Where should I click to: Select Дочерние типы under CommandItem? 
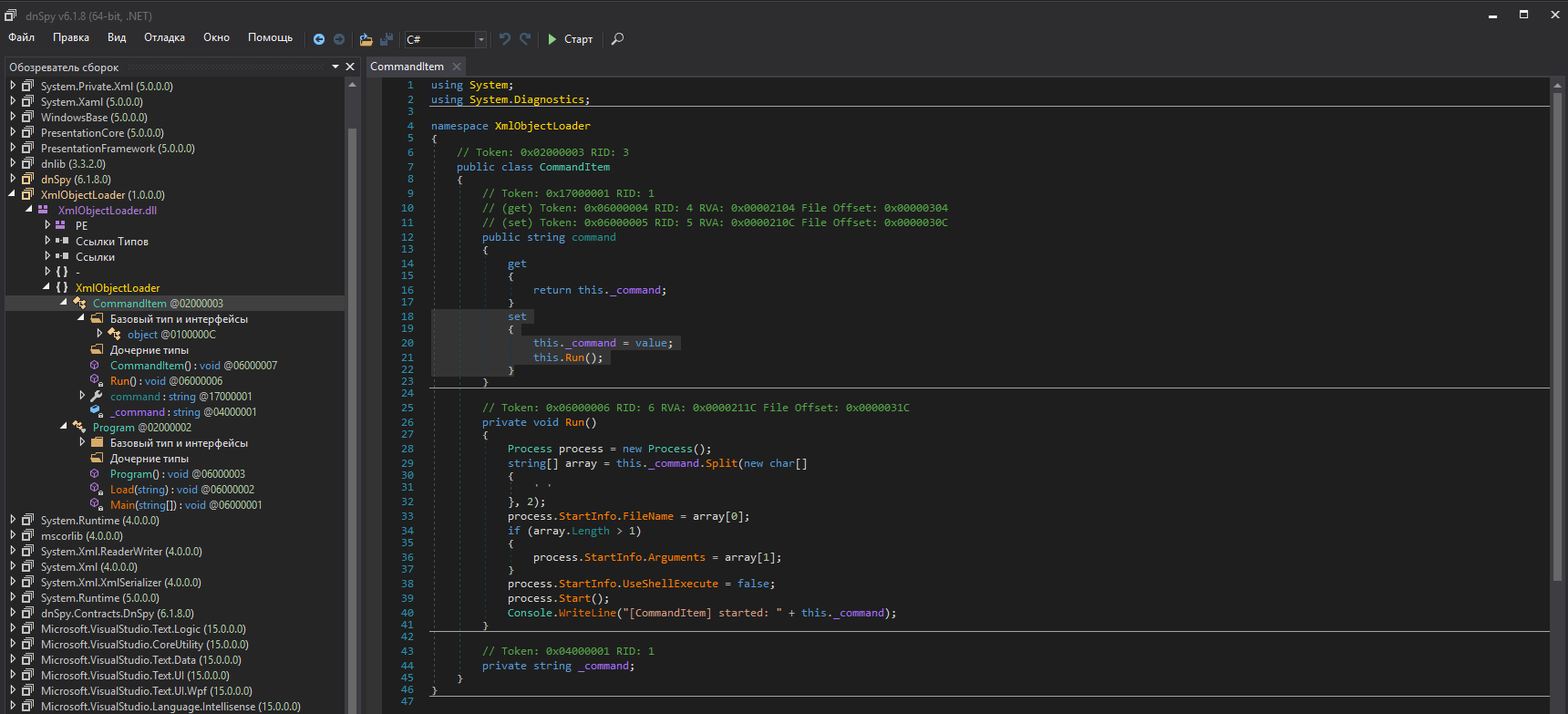(x=150, y=349)
